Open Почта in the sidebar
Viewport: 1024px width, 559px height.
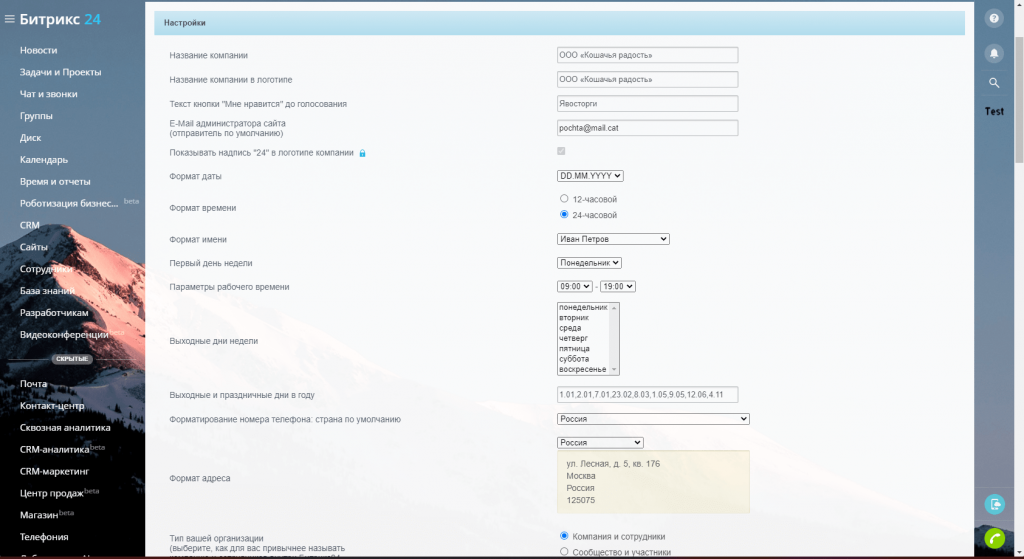tap(33, 384)
